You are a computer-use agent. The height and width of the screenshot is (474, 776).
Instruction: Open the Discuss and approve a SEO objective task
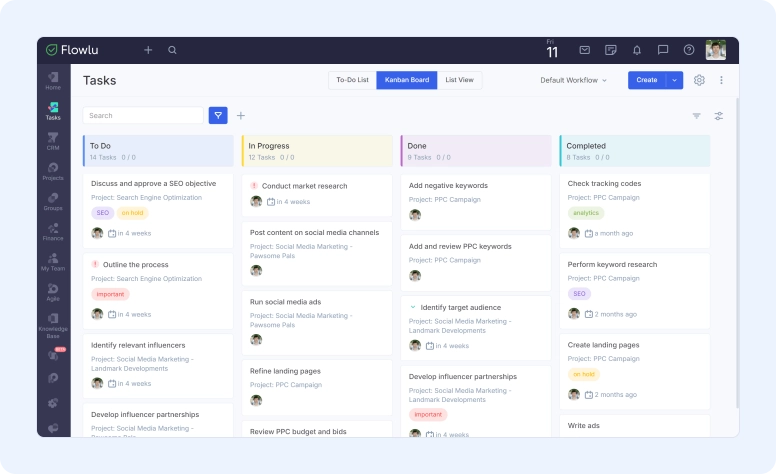coord(153,184)
